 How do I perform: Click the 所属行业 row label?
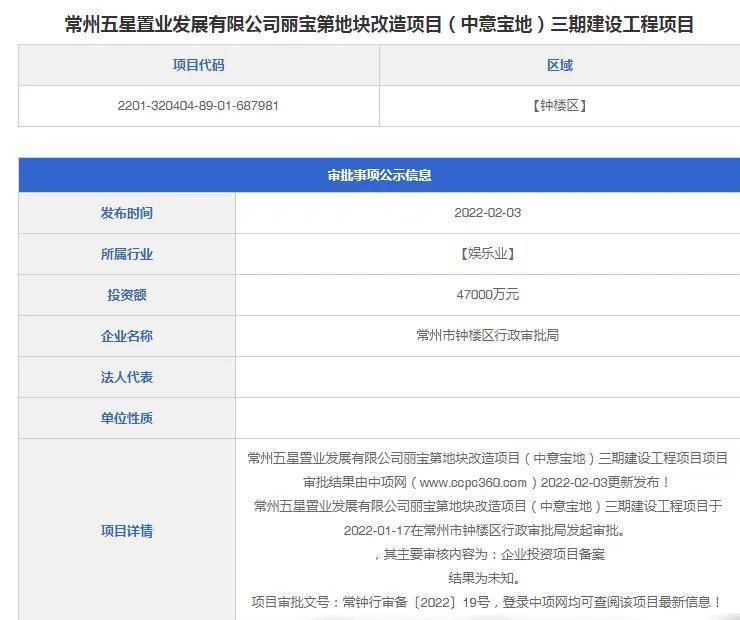click(126, 254)
